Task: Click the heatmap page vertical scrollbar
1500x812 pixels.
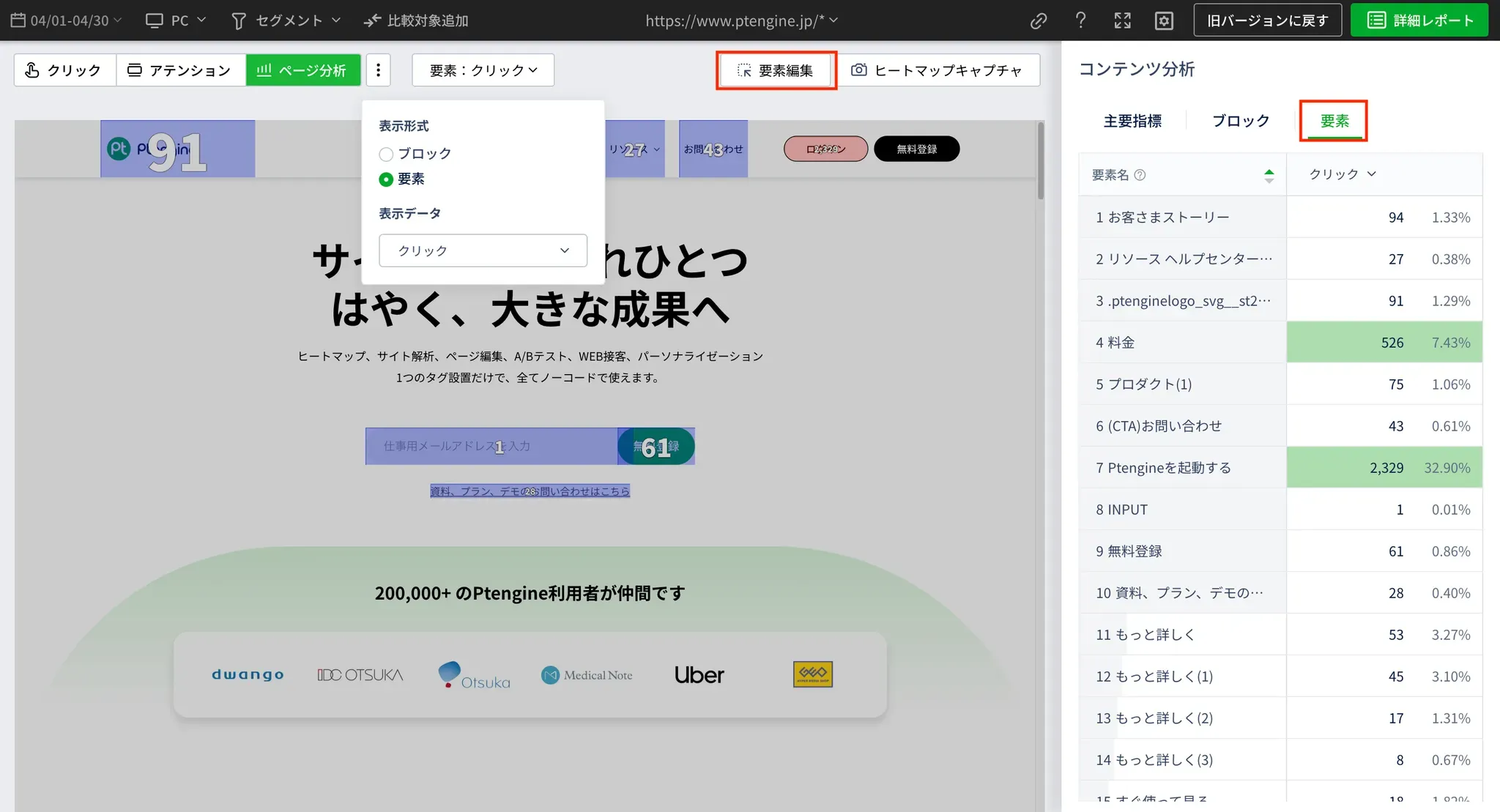Action: click(1040, 161)
